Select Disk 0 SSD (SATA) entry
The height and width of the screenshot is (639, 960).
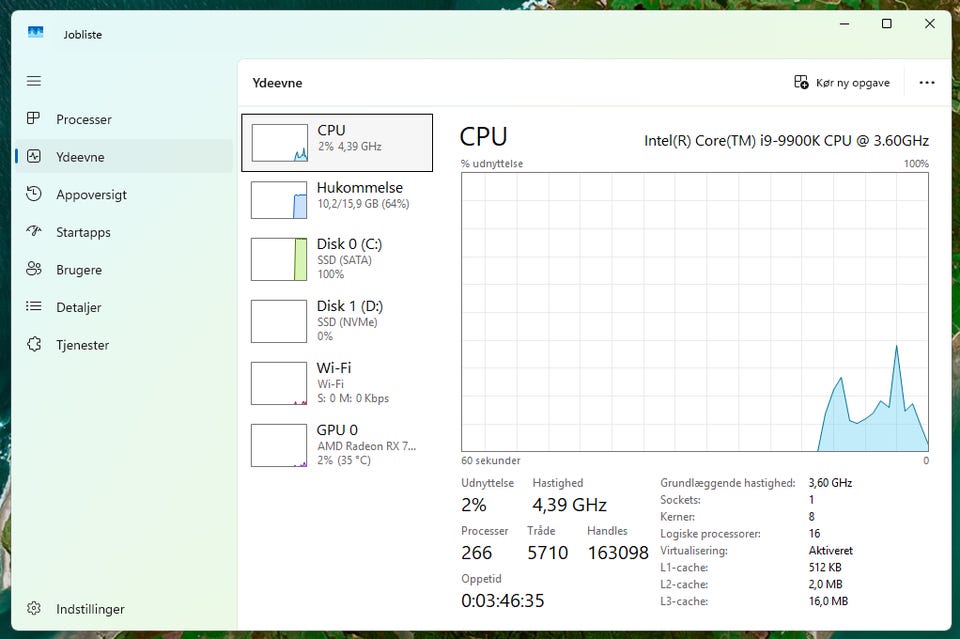click(x=337, y=260)
